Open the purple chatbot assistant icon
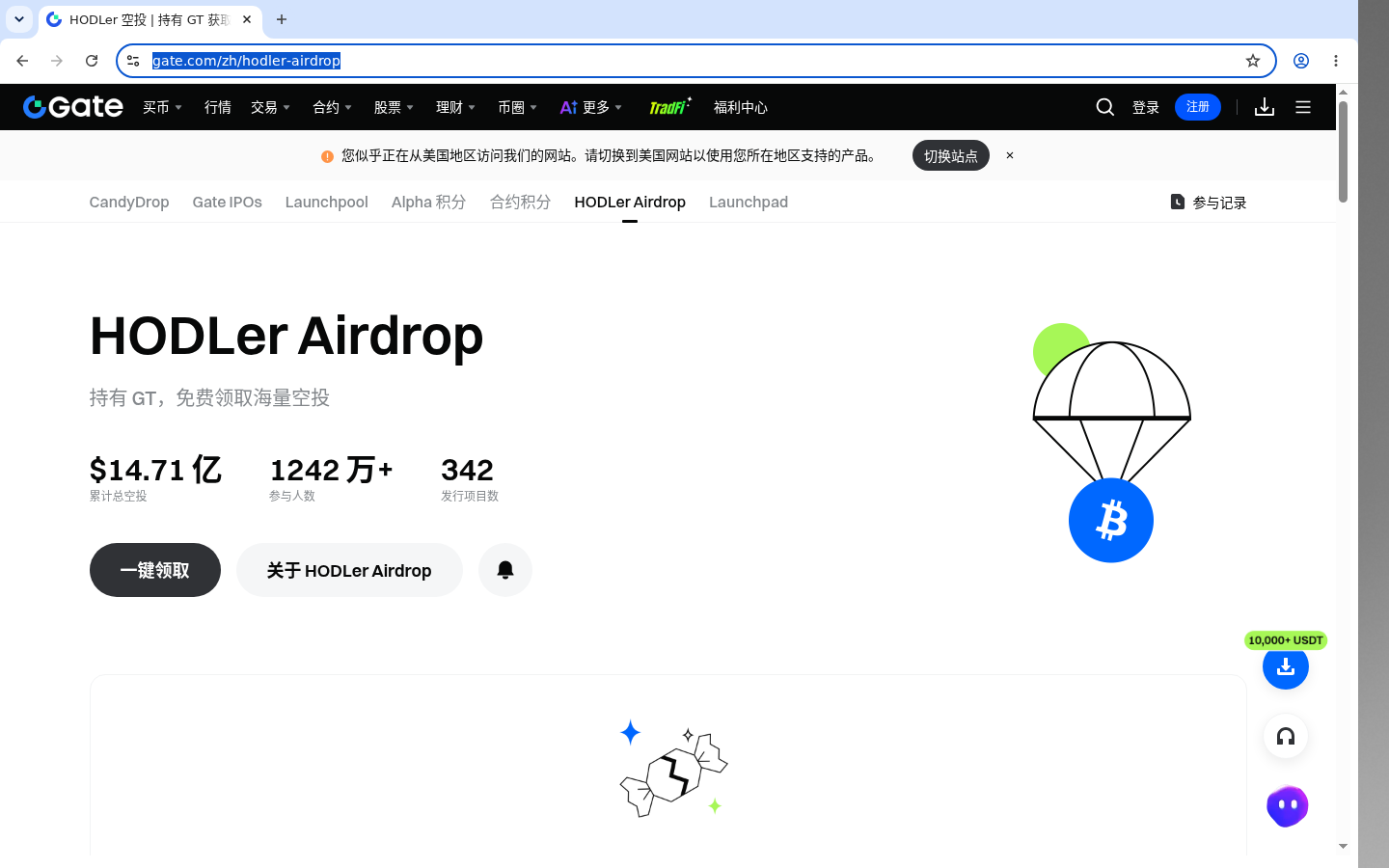 tap(1287, 806)
